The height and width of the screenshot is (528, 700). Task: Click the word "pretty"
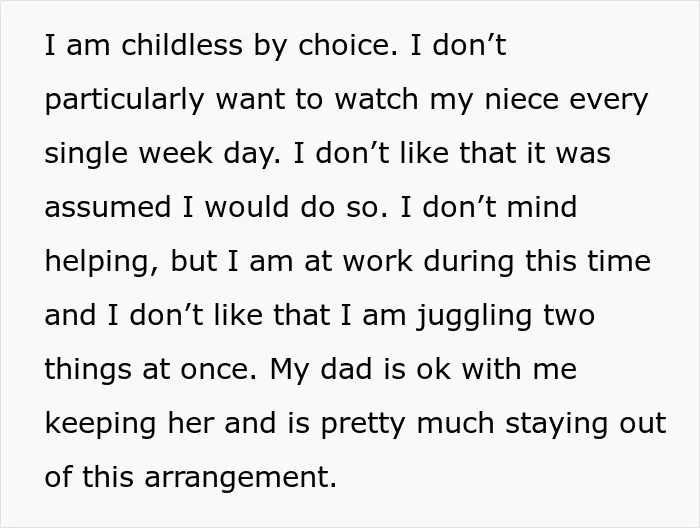tap(362, 424)
